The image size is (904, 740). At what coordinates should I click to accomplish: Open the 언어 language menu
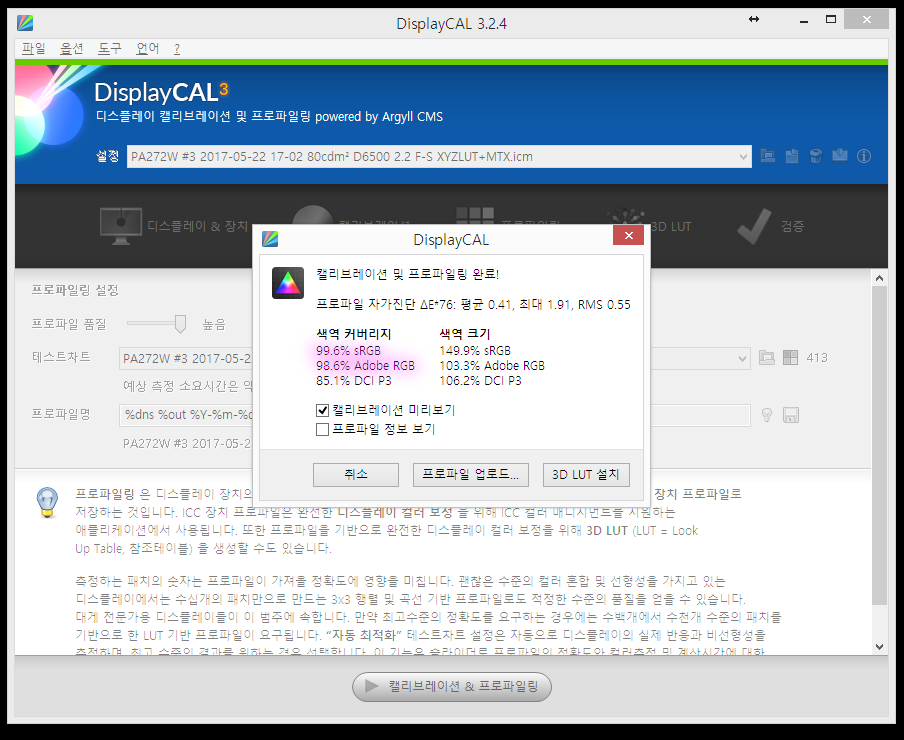[x=147, y=48]
